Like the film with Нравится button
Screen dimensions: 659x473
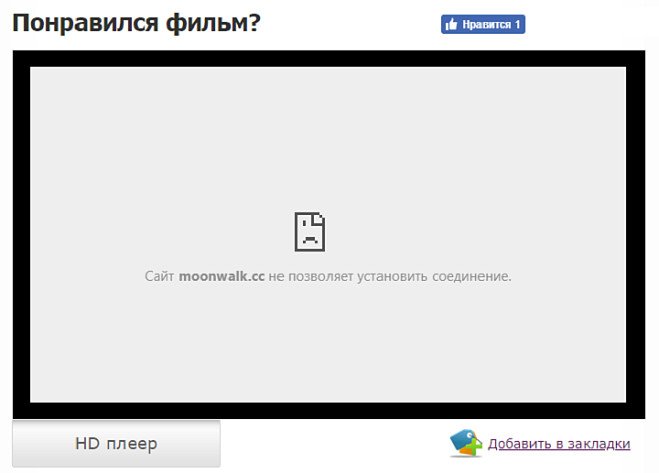point(483,25)
